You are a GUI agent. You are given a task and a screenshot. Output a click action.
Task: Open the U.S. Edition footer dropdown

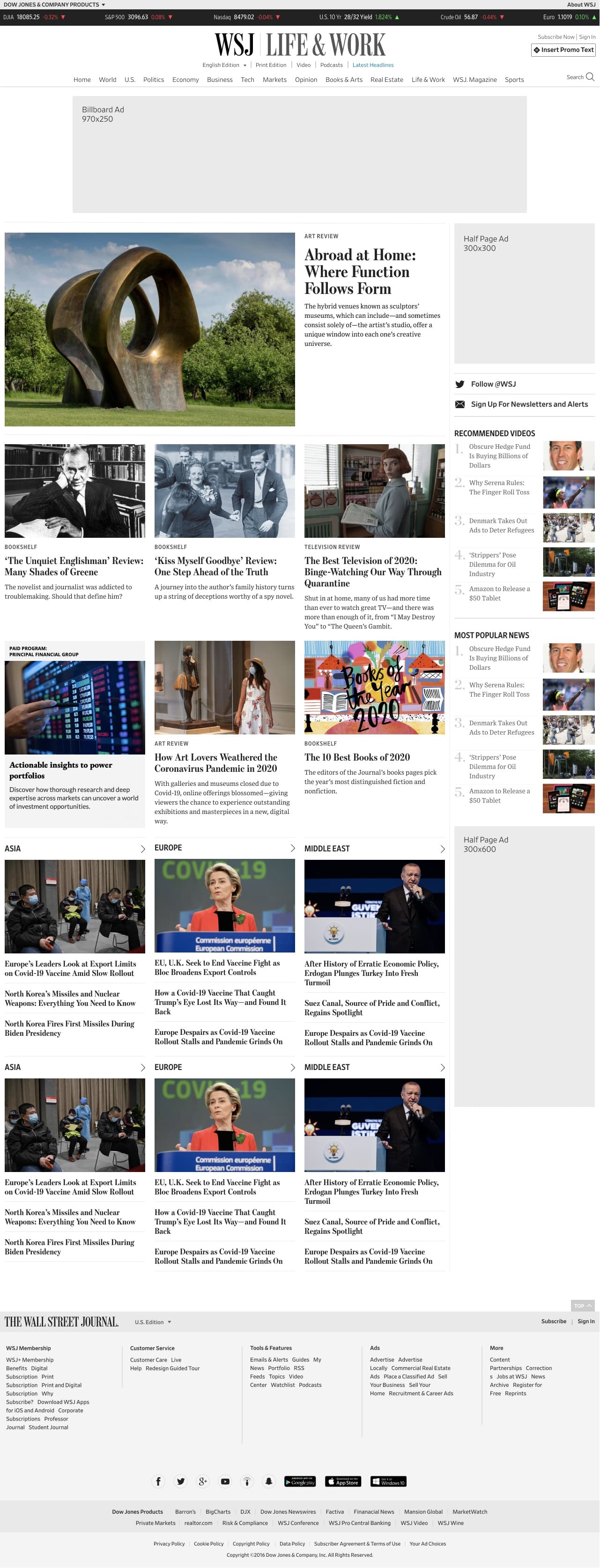(153, 1322)
